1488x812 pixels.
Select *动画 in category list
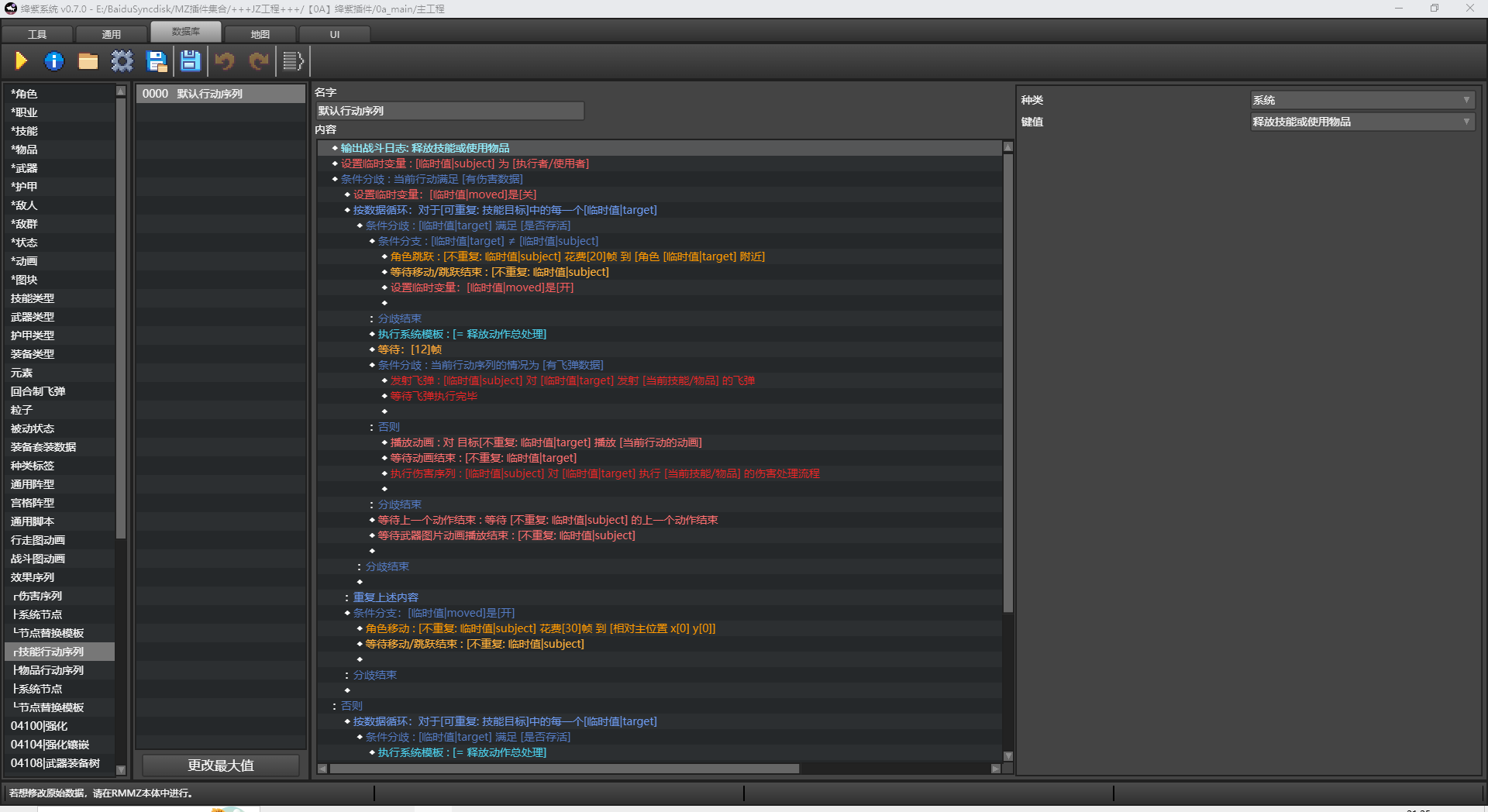point(60,261)
